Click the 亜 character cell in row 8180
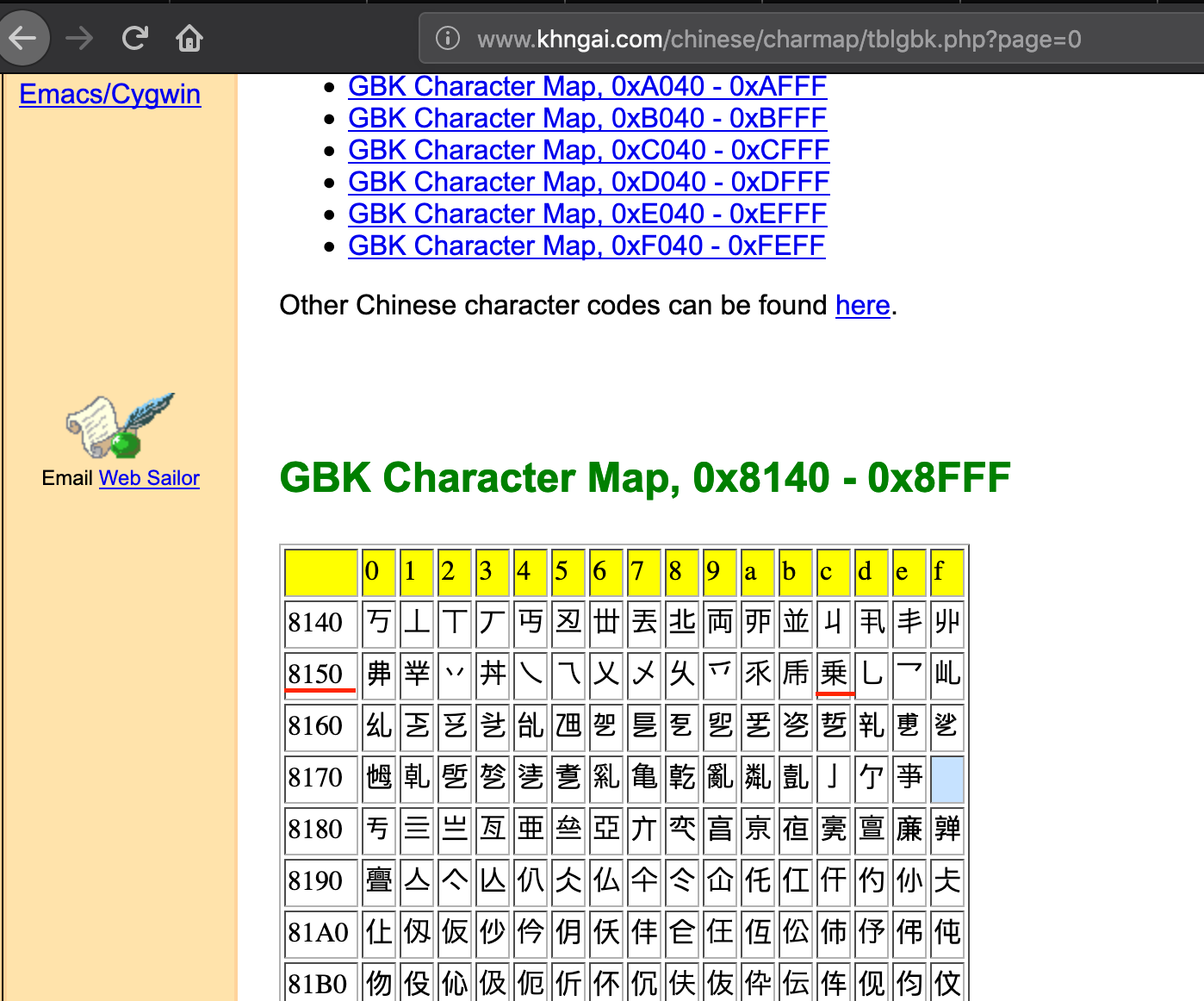1204x1001 pixels. 531,830
